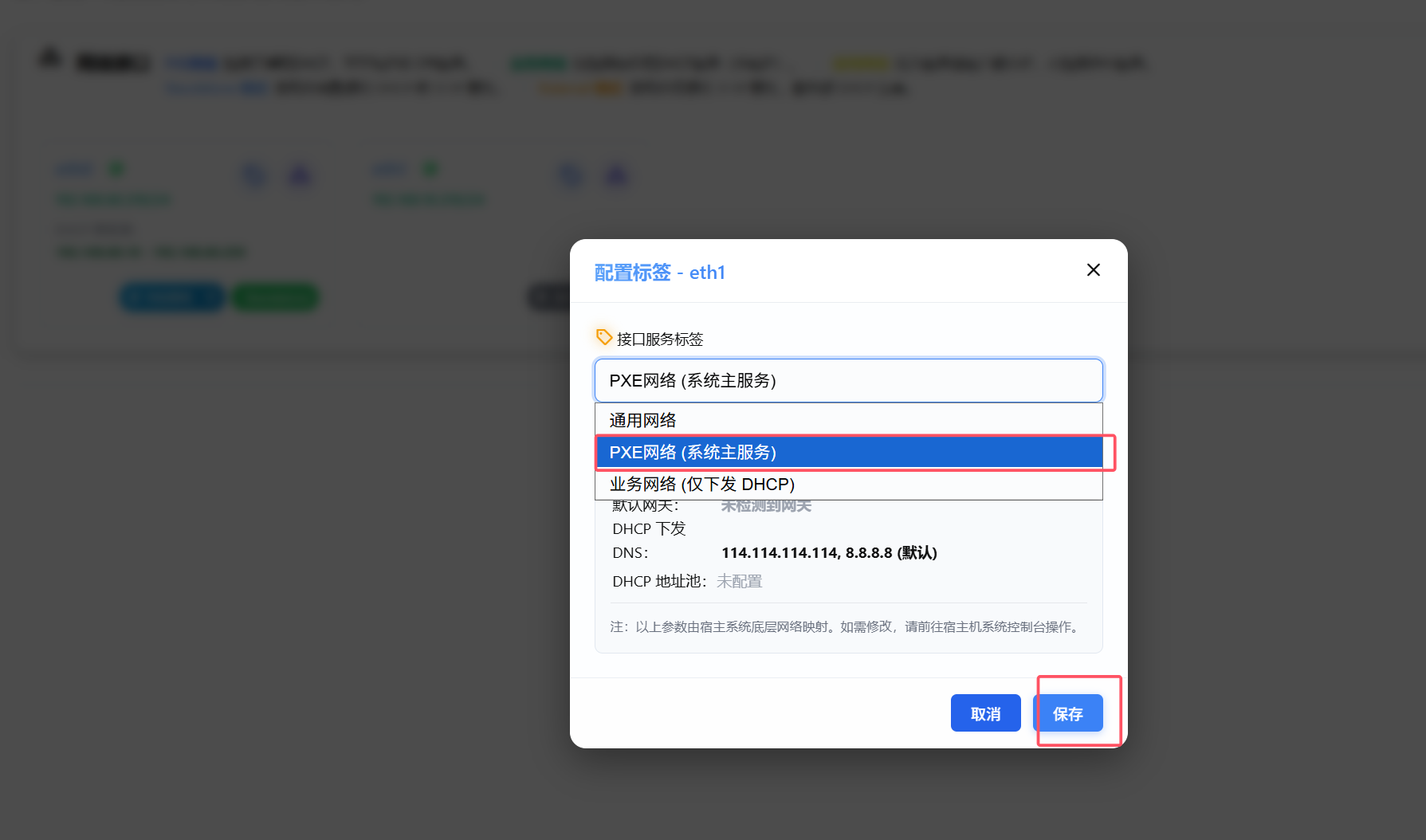Click the blue interface name link on the right card

(389, 168)
